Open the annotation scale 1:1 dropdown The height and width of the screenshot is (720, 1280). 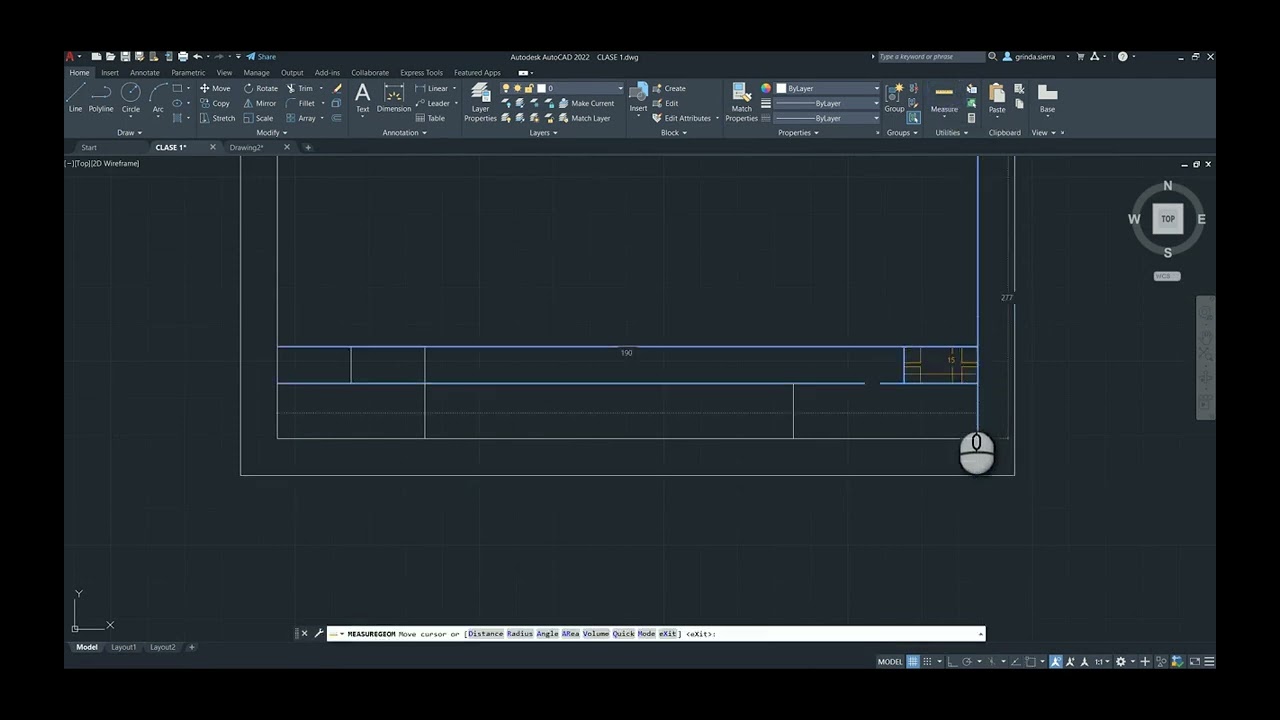[x=1102, y=661]
